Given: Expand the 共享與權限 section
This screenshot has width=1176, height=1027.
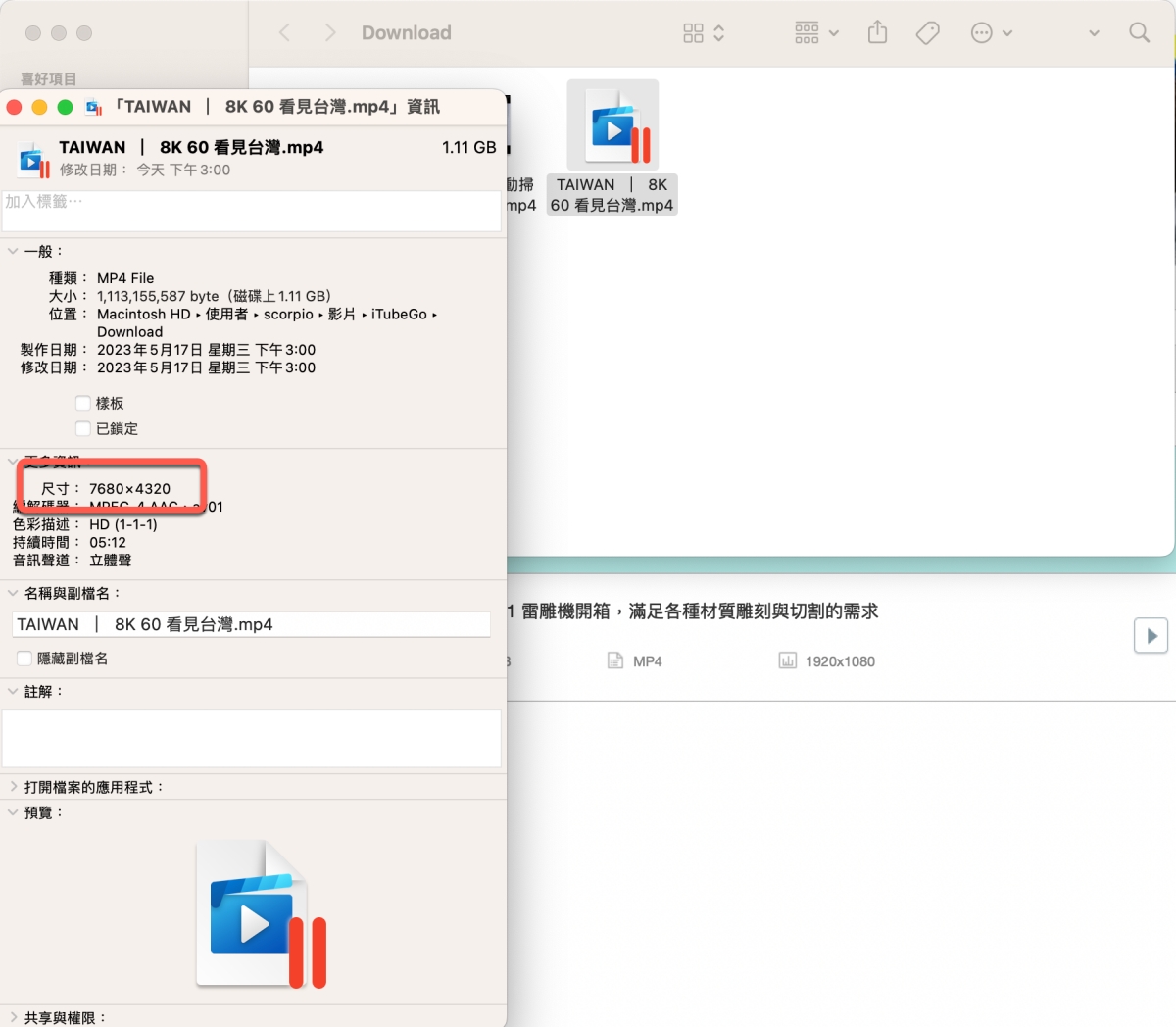Looking at the screenshot, I should [13, 1018].
